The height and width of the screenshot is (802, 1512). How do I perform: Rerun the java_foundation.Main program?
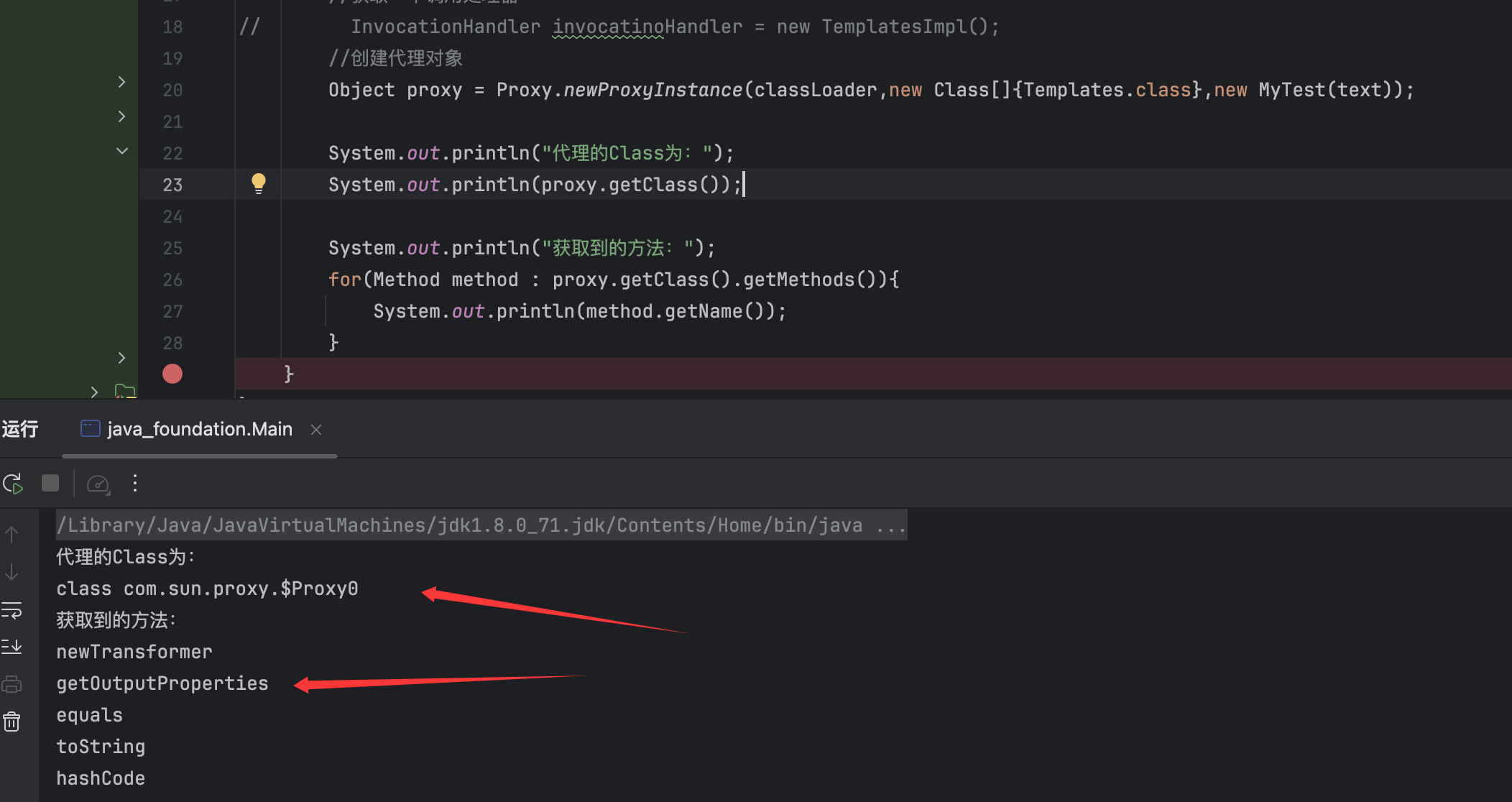pyautogui.click(x=13, y=484)
